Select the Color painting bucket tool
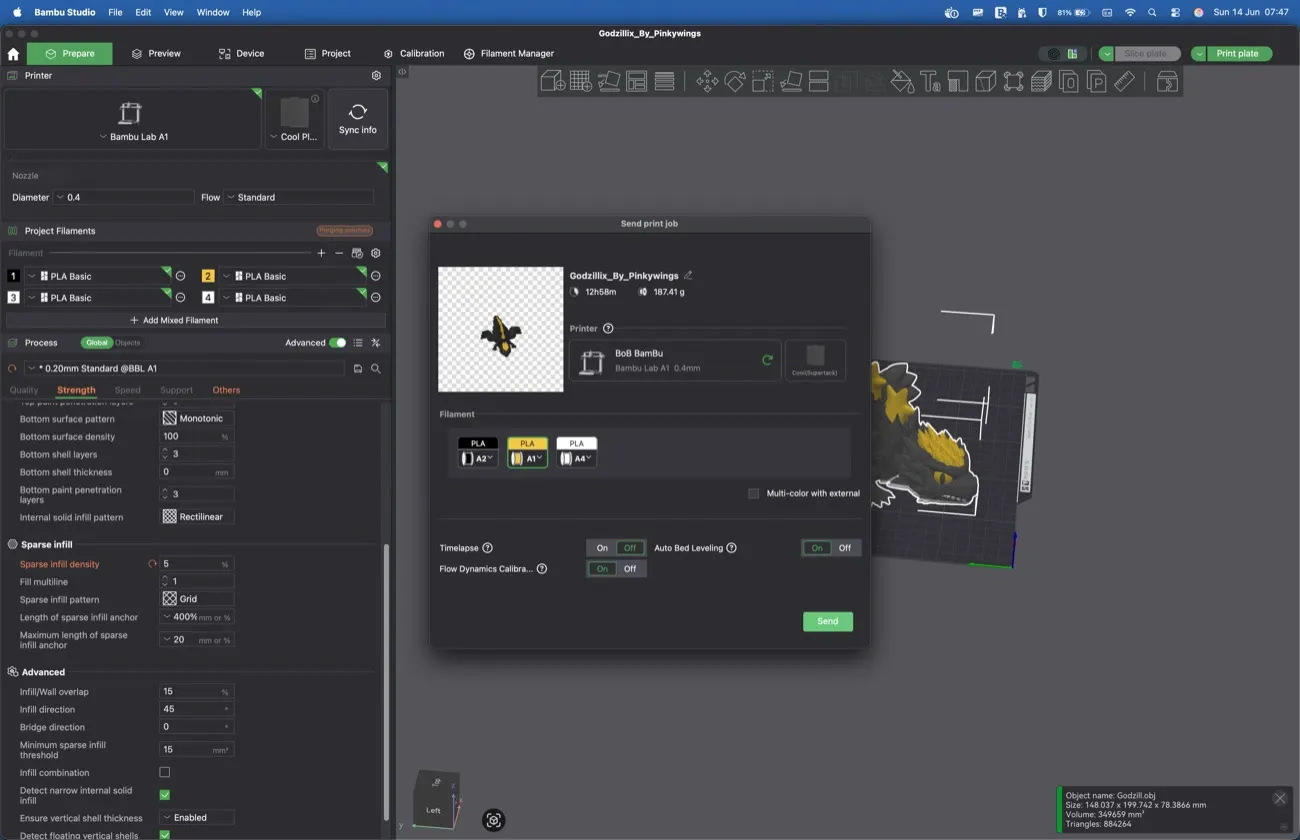Screen dimensions: 1300x840 [902, 82]
